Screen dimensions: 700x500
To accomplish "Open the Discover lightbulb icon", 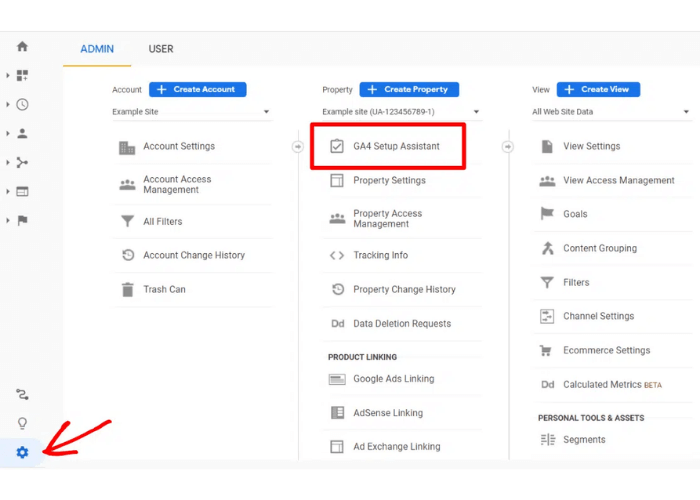I will [22, 423].
